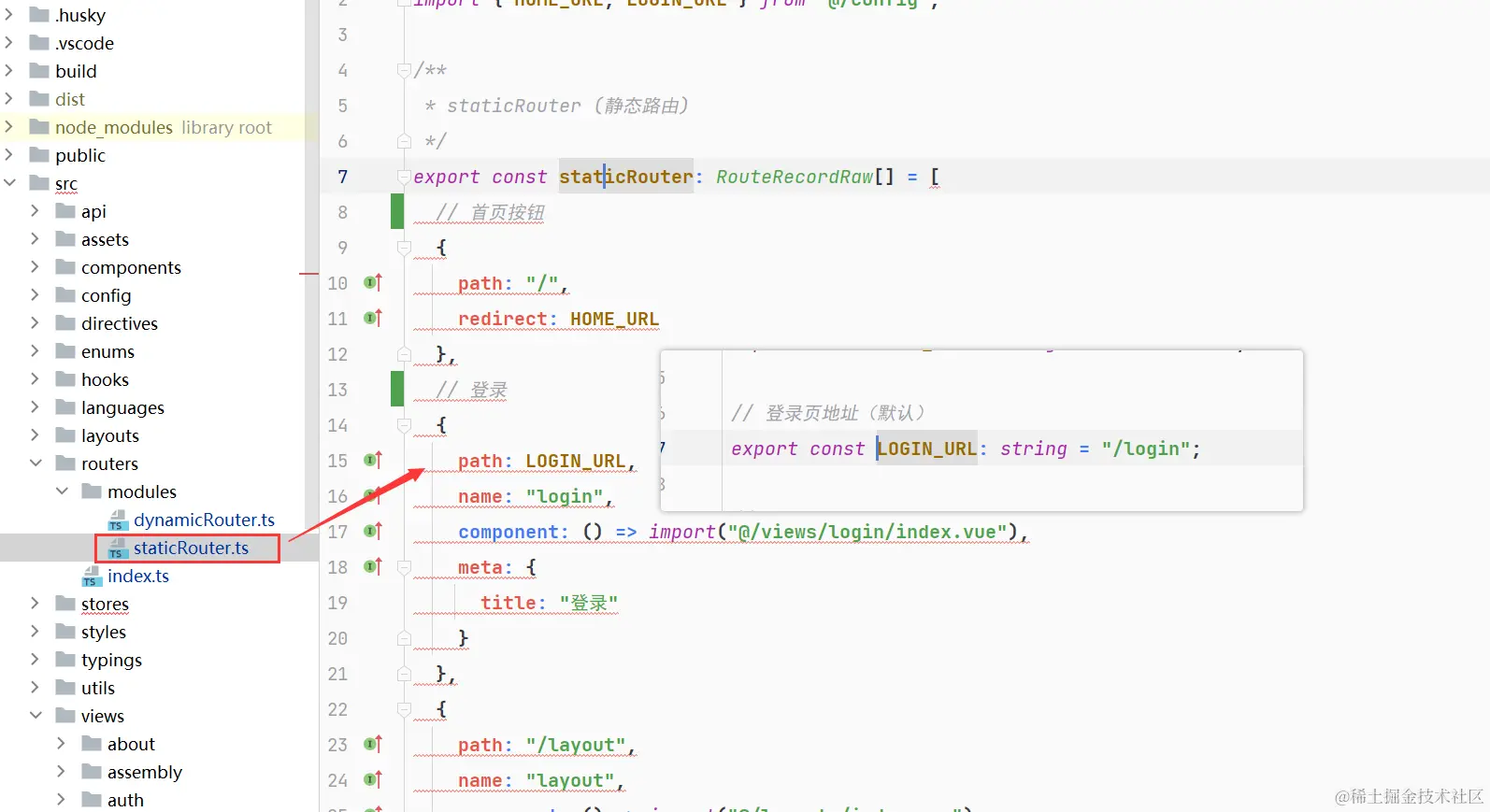This screenshot has width=1490, height=812.
Task: Click the node_modules folder icon
Action: click(x=39, y=127)
